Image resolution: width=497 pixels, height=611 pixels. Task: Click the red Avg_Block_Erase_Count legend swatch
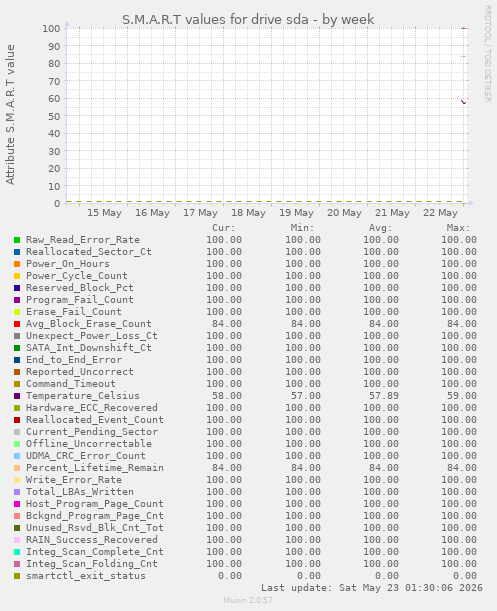[17, 324]
